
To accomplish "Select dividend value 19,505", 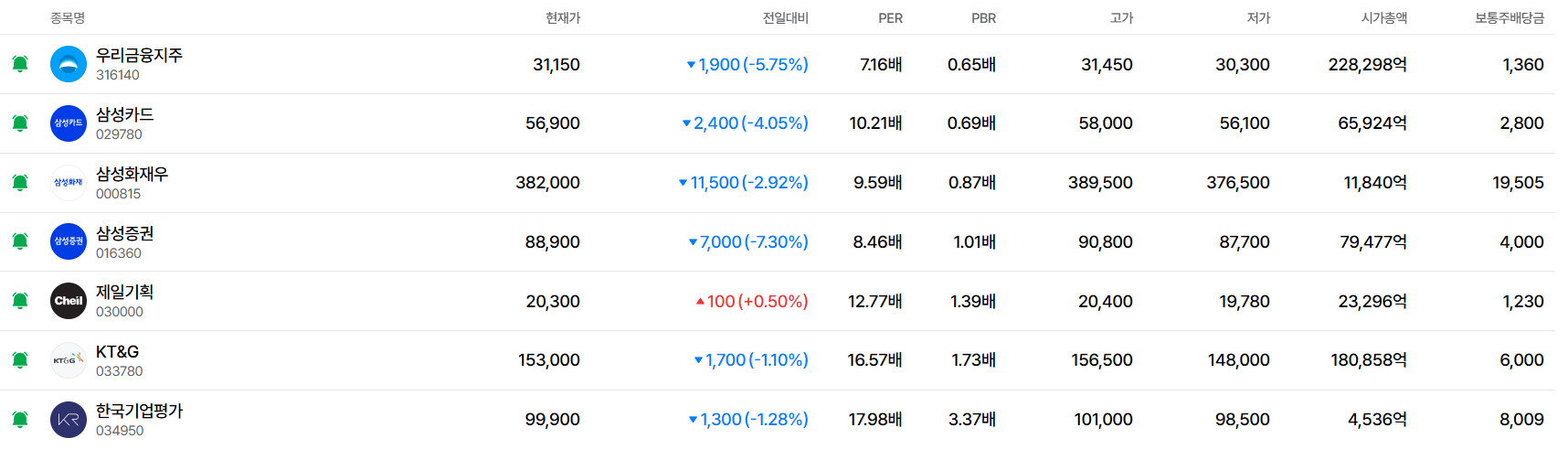I will tap(1519, 183).
